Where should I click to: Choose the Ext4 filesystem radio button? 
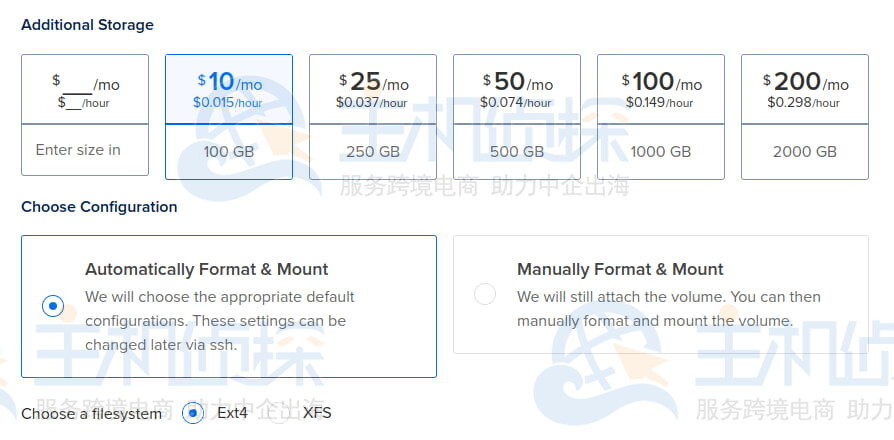pyautogui.click(x=193, y=412)
